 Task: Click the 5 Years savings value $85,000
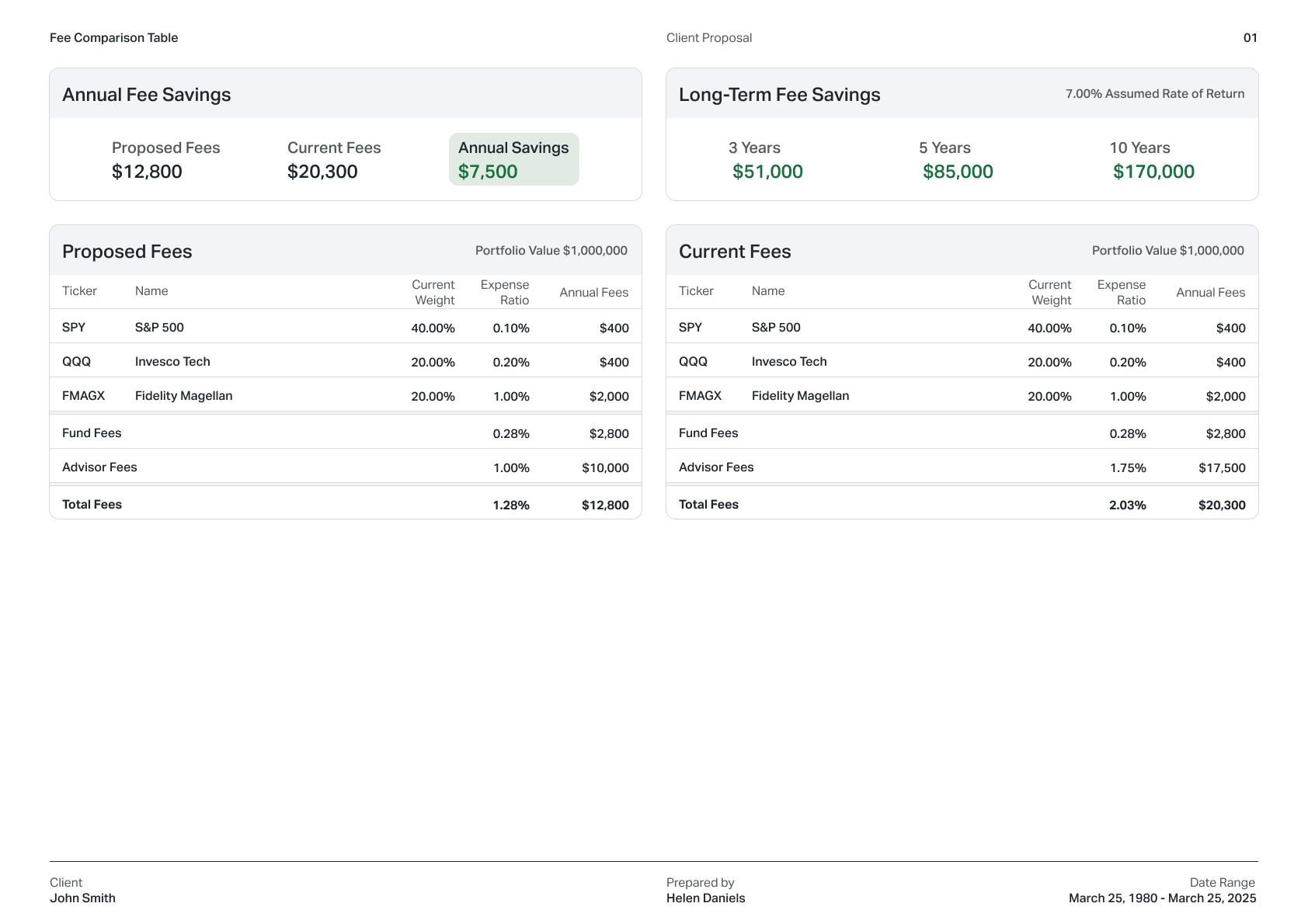[958, 171]
